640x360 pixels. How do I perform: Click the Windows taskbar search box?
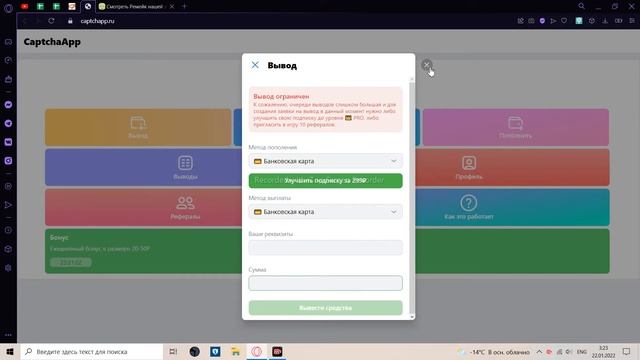click(91, 351)
